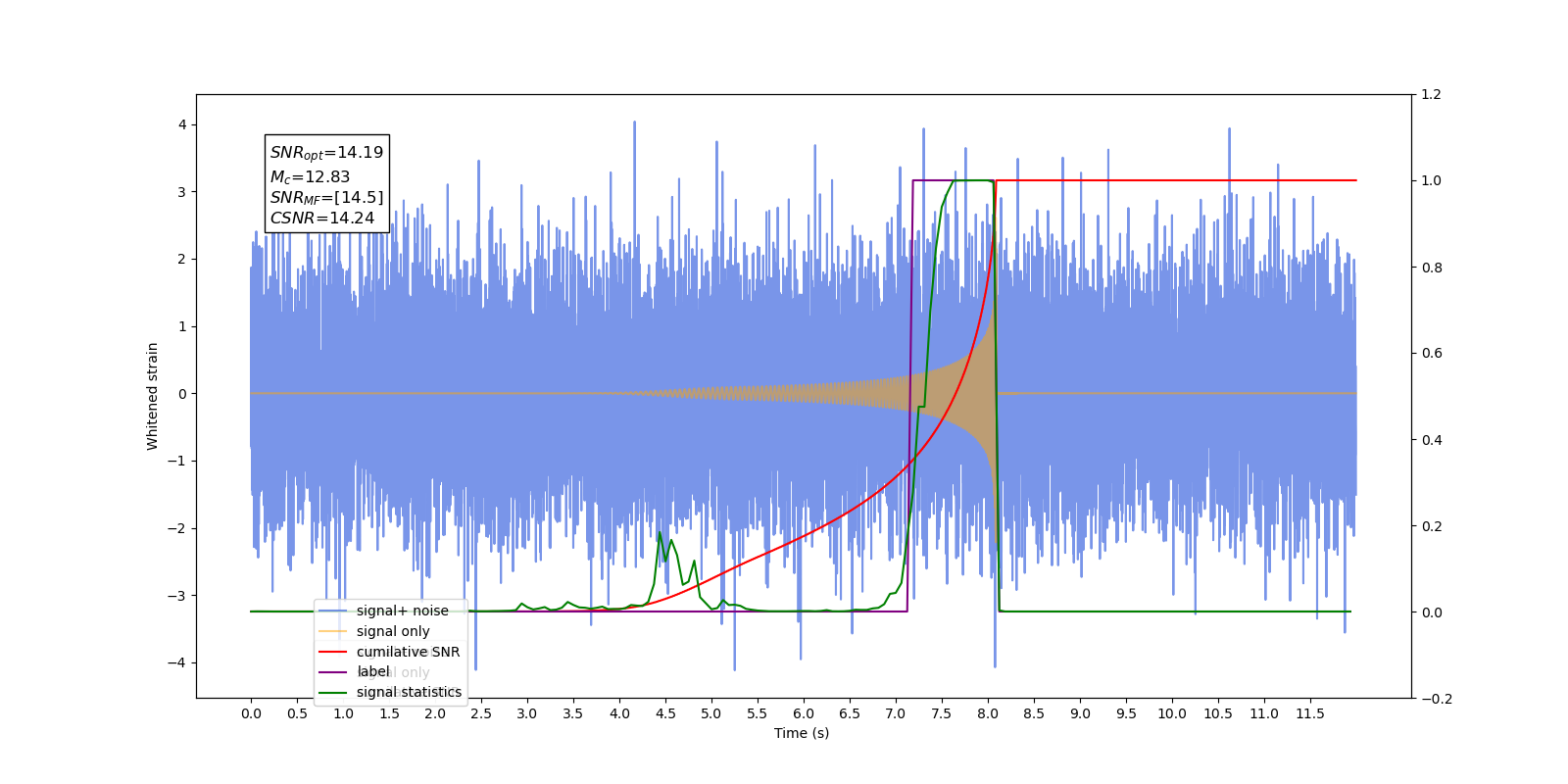This screenshot has height=784, width=1568.
Task: Click the CSNR=14.24 annotation line
Action: click(x=322, y=219)
